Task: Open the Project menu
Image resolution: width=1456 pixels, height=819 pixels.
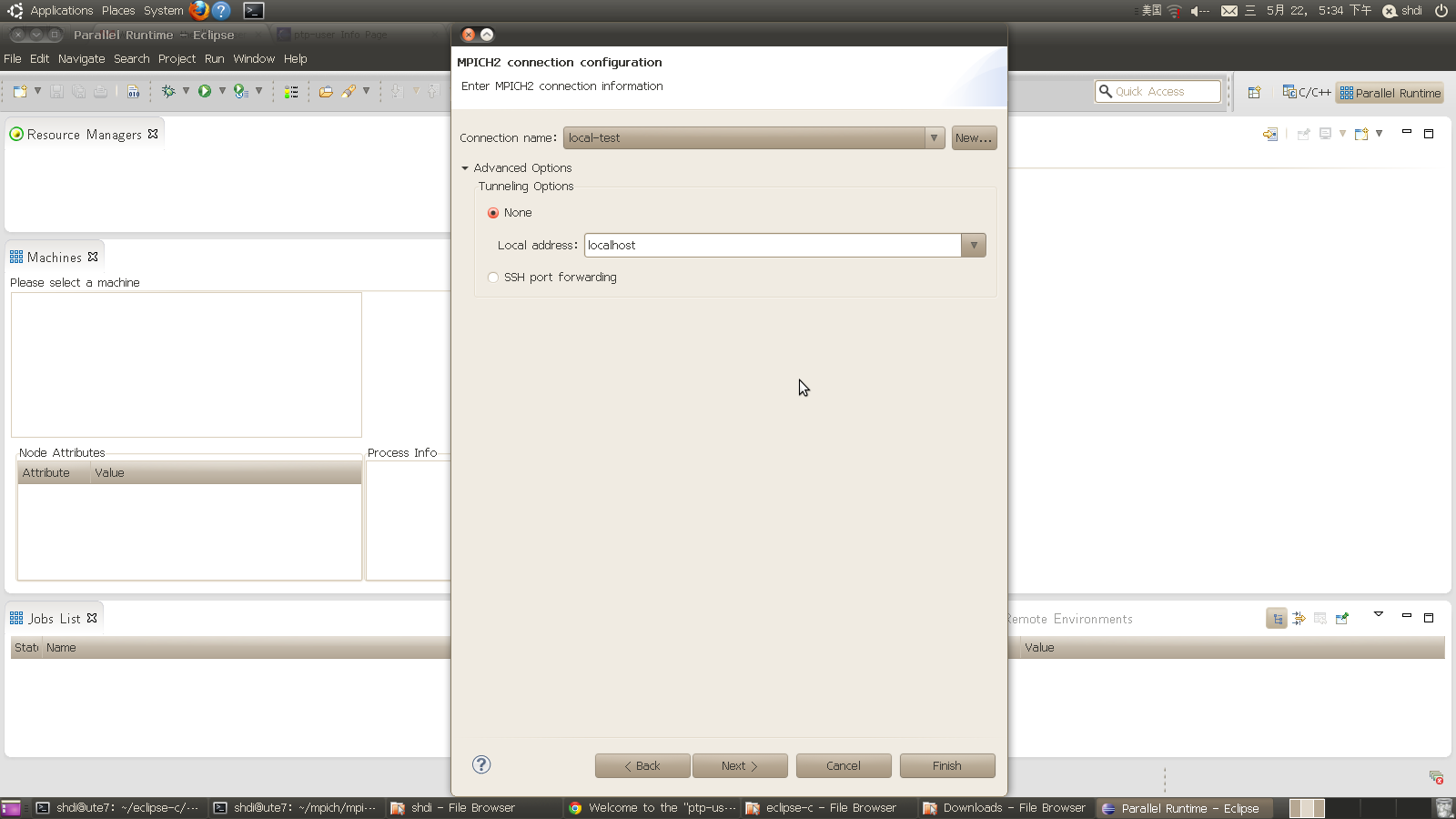Action: tap(177, 58)
